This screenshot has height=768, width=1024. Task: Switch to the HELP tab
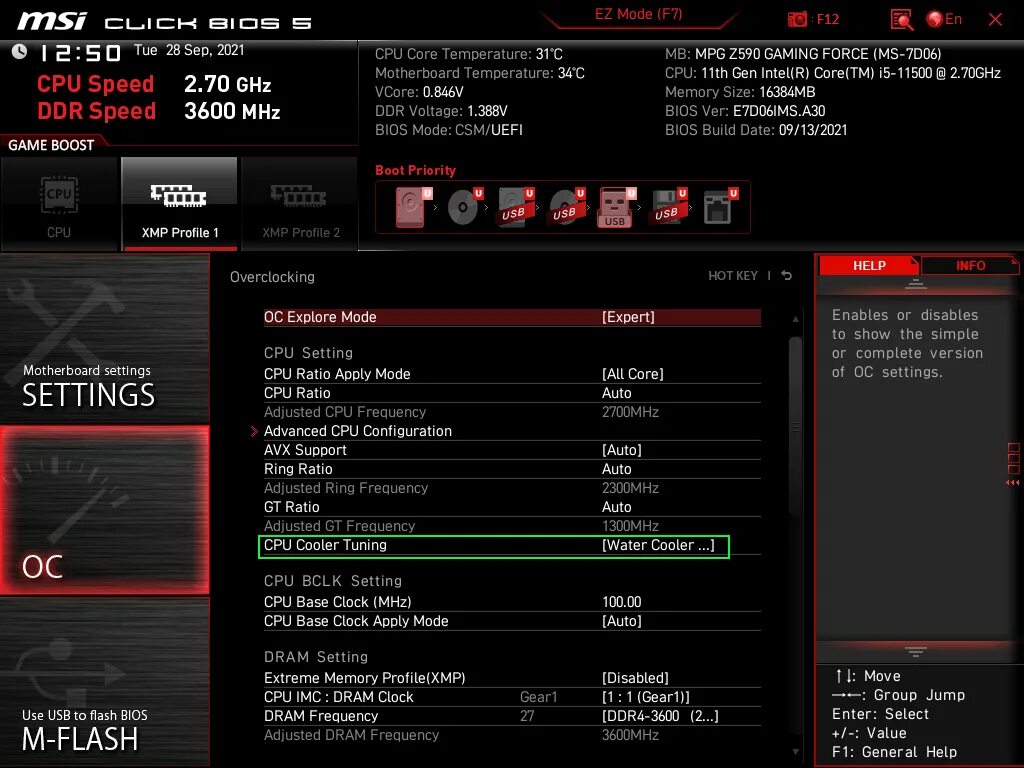pyautogui.click(x=869, y=266)
